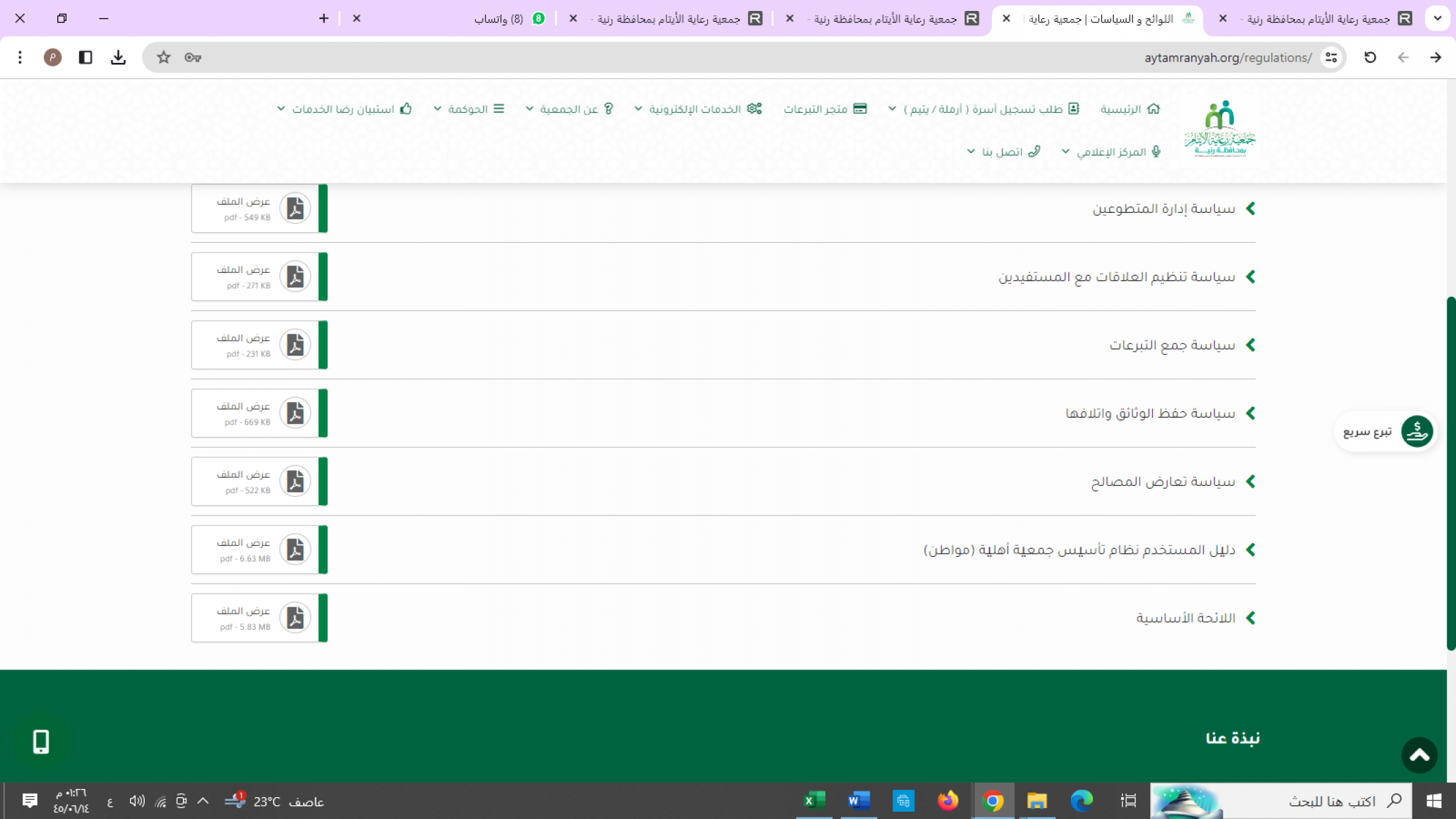1456x819 pixels.
Task: Reload the page
Action: tap(1370, 57)
